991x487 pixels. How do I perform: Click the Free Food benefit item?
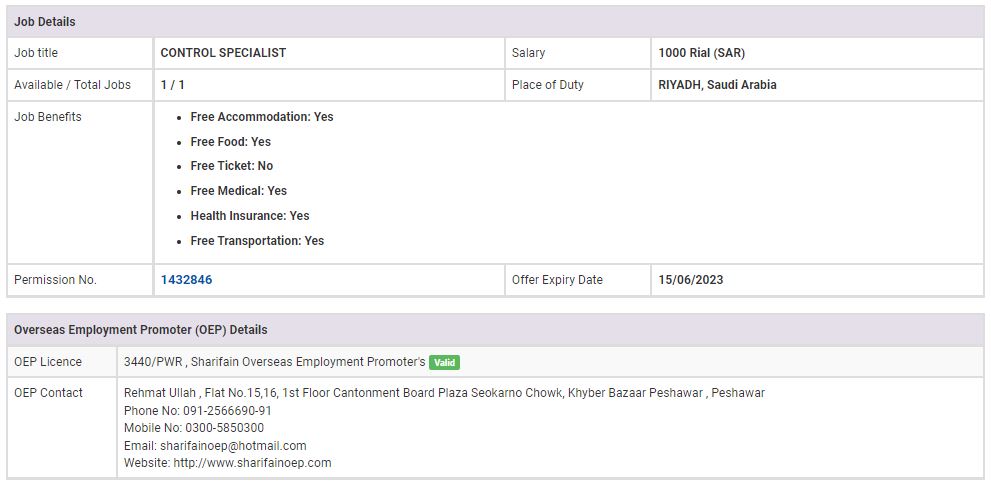pos(231,142)
